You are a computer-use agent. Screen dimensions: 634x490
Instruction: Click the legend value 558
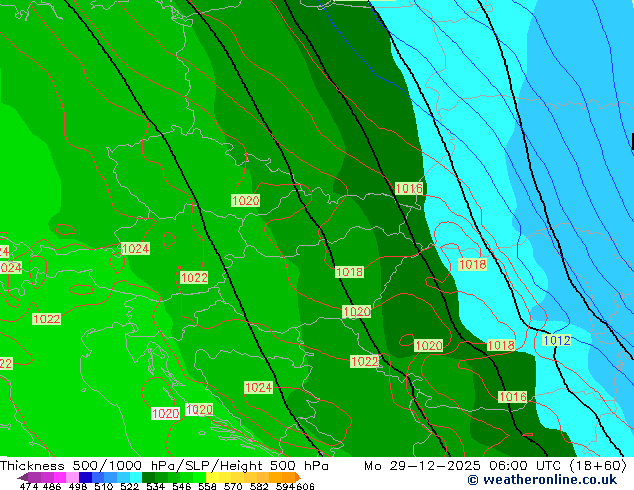pos(207,486)
